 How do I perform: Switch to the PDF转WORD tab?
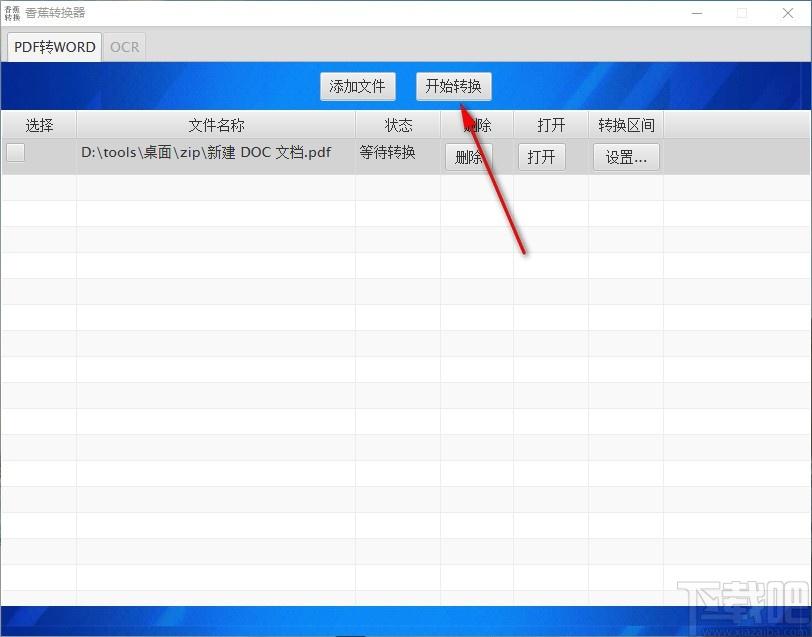pos(54,47)
